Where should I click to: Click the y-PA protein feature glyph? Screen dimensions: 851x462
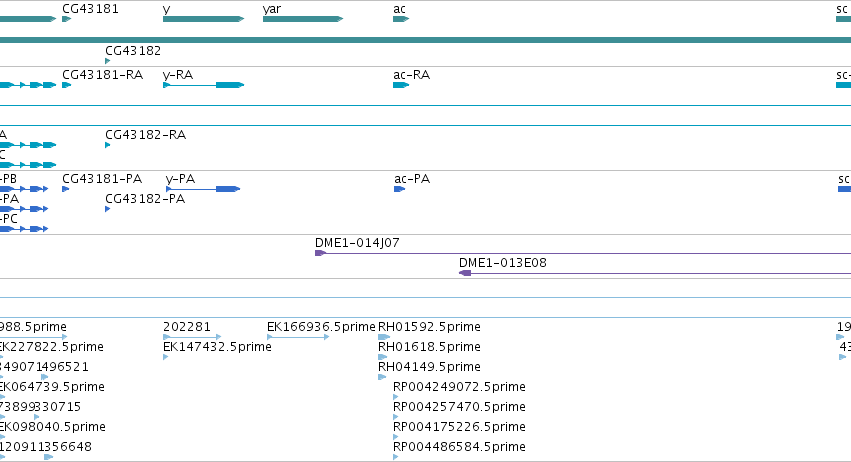pyautogui.click(x=203, y=189)
